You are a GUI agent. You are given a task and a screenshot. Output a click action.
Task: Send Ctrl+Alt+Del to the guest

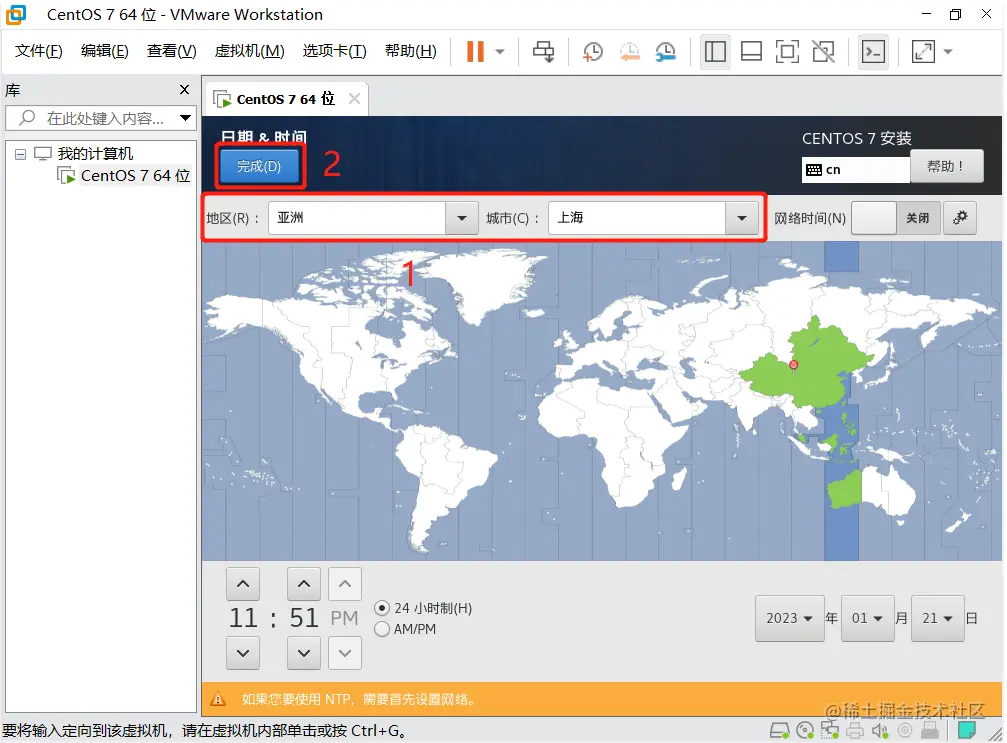543,51
